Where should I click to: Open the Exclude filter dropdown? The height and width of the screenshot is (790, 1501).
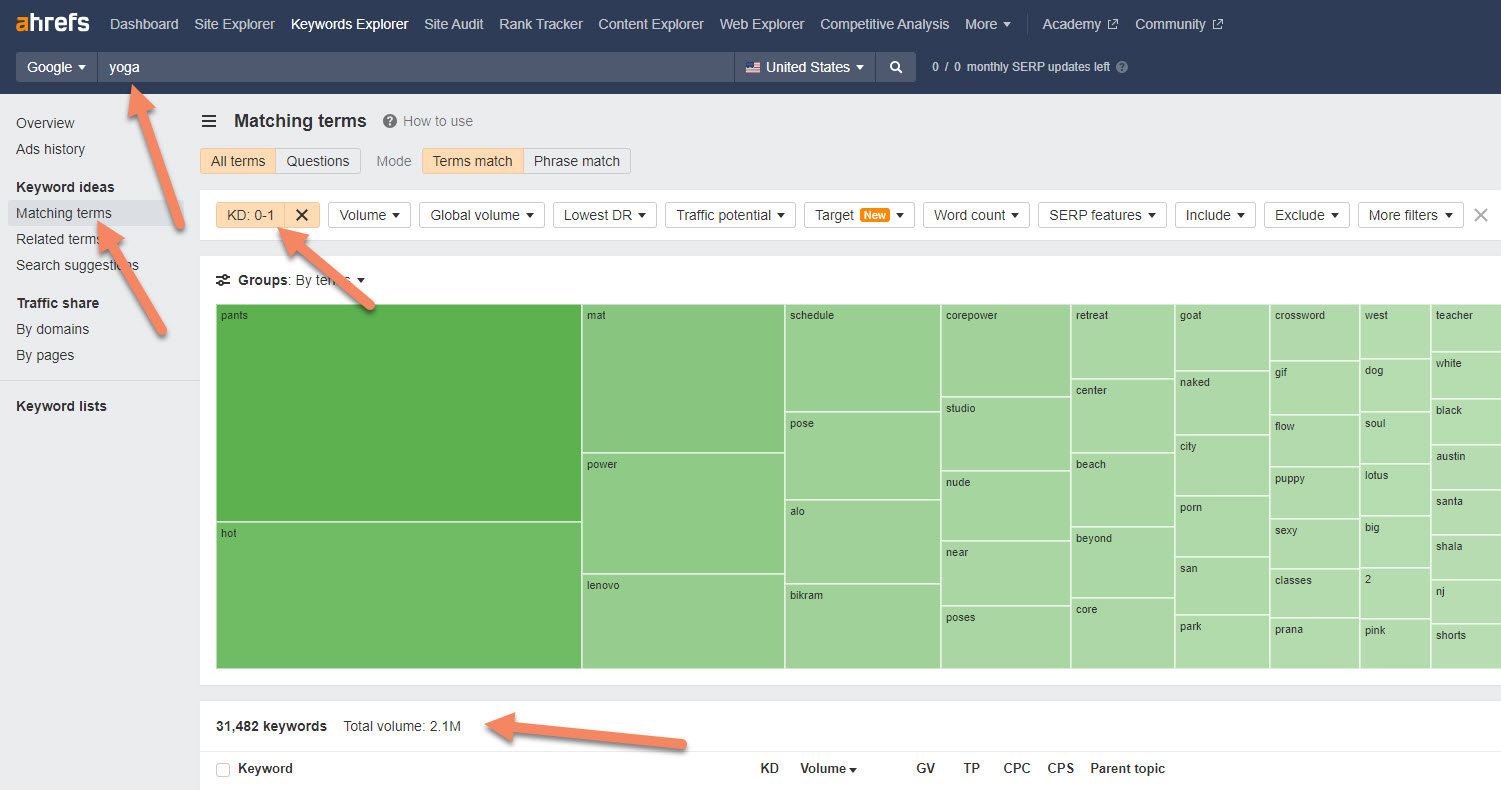tap(1307, 215)
